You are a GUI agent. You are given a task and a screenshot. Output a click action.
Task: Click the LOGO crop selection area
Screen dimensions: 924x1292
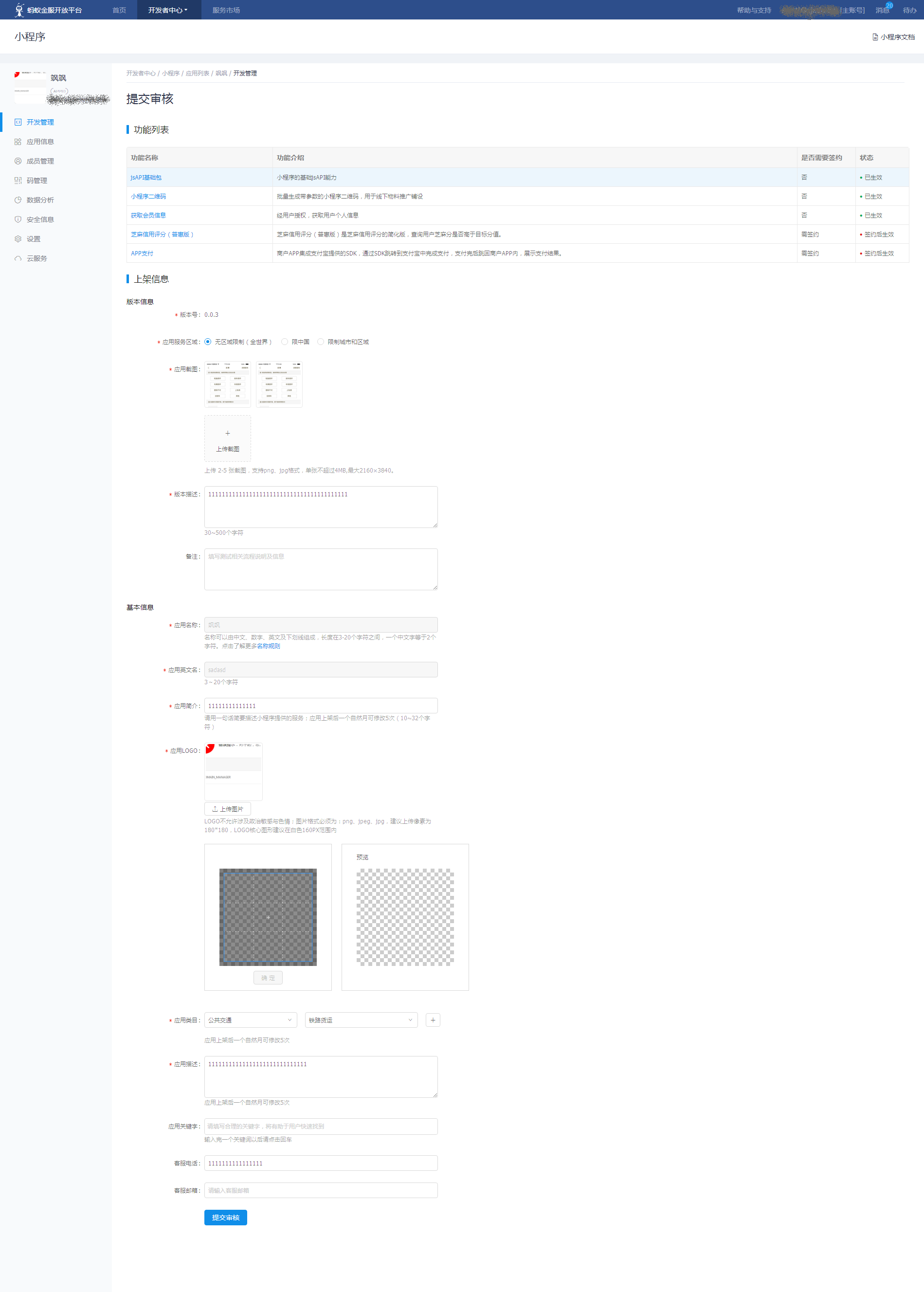pos(268,917)
